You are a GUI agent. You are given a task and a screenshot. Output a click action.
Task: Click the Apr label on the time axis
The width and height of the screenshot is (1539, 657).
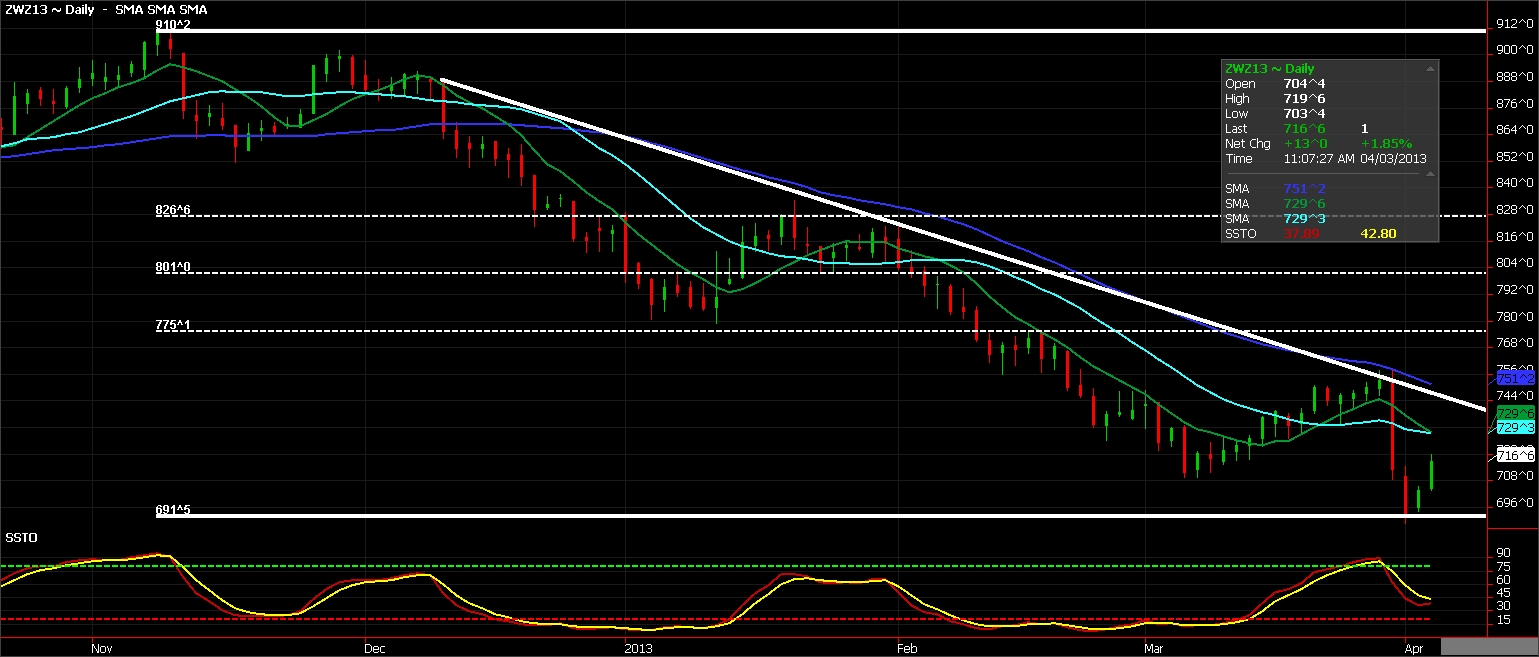click(1415, 648)
